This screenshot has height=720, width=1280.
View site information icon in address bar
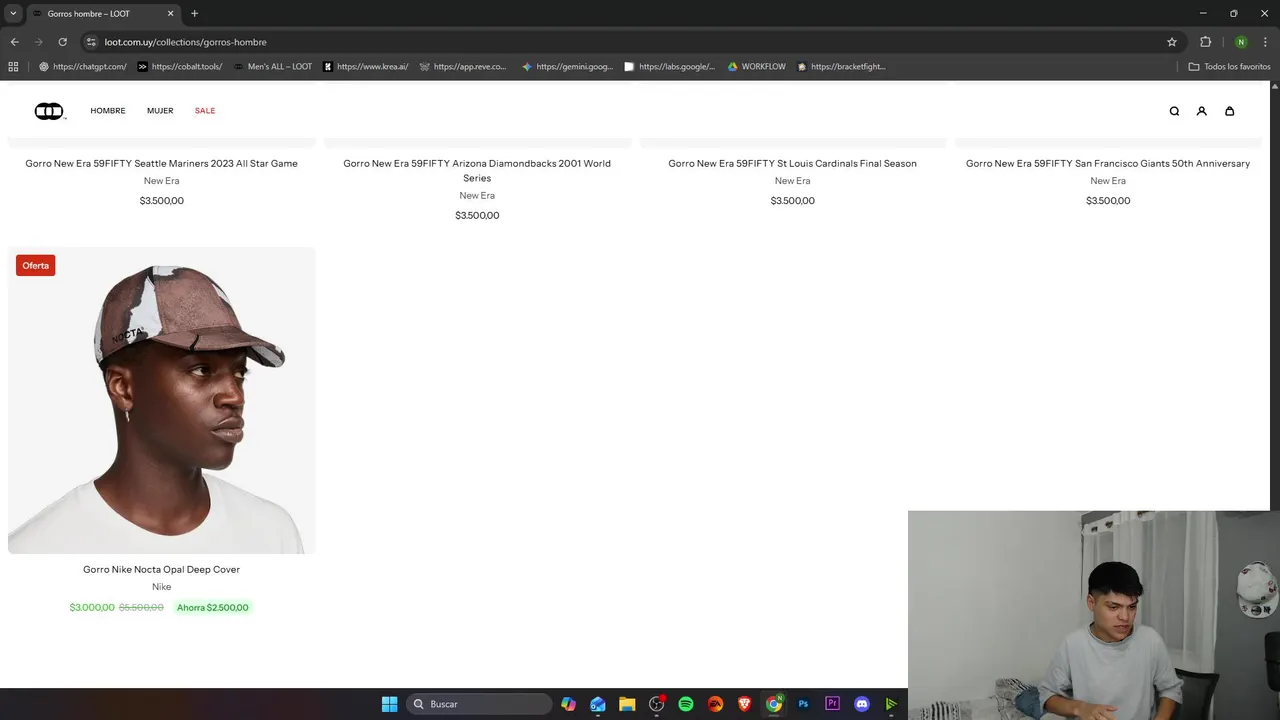click(x=91, y=42)
